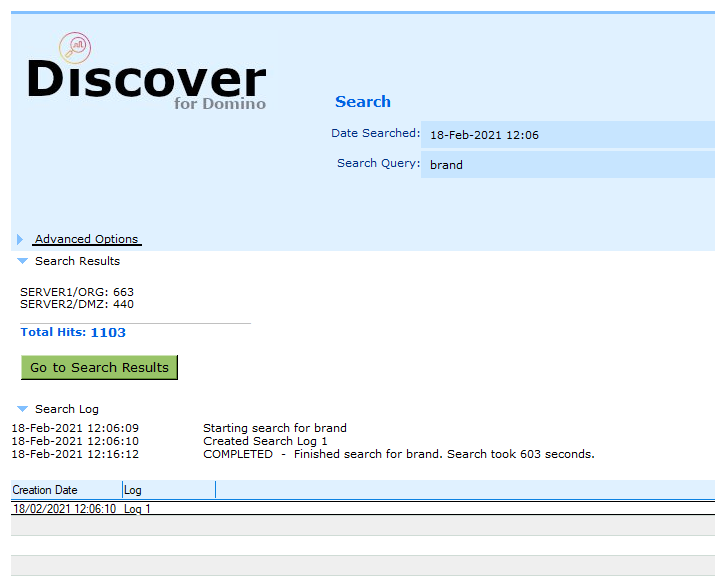
Task: Click the COMPLETED Finished search log entry
Action: coord(399,454)
